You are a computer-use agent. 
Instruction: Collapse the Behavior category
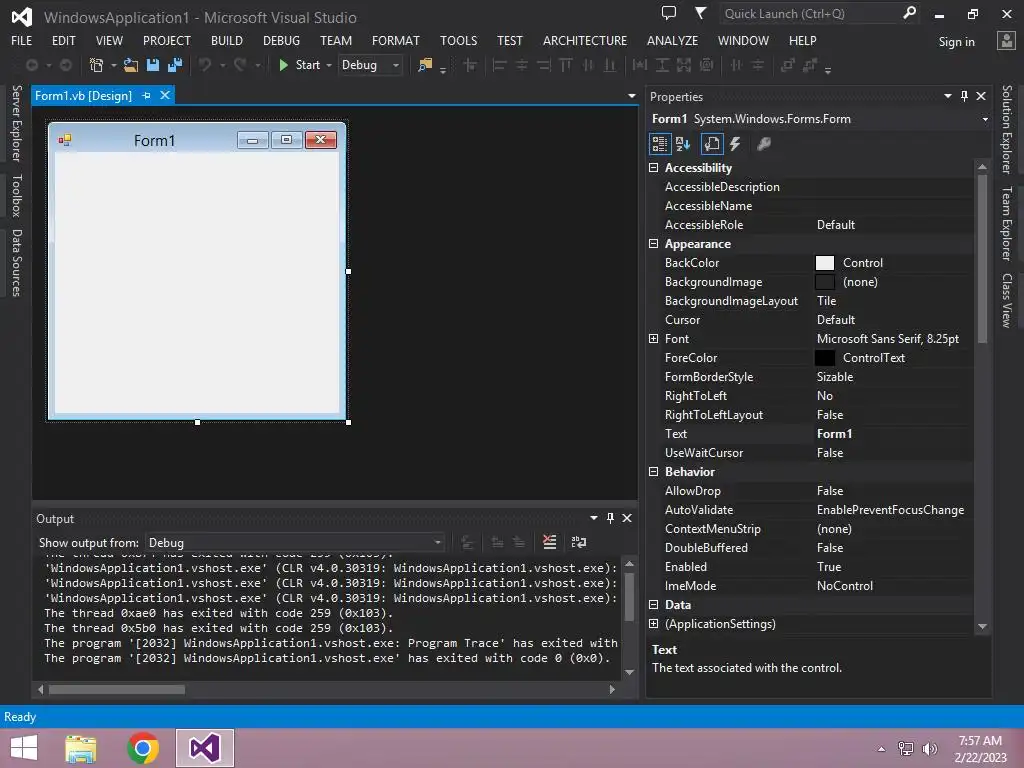(x=653, y=472)
